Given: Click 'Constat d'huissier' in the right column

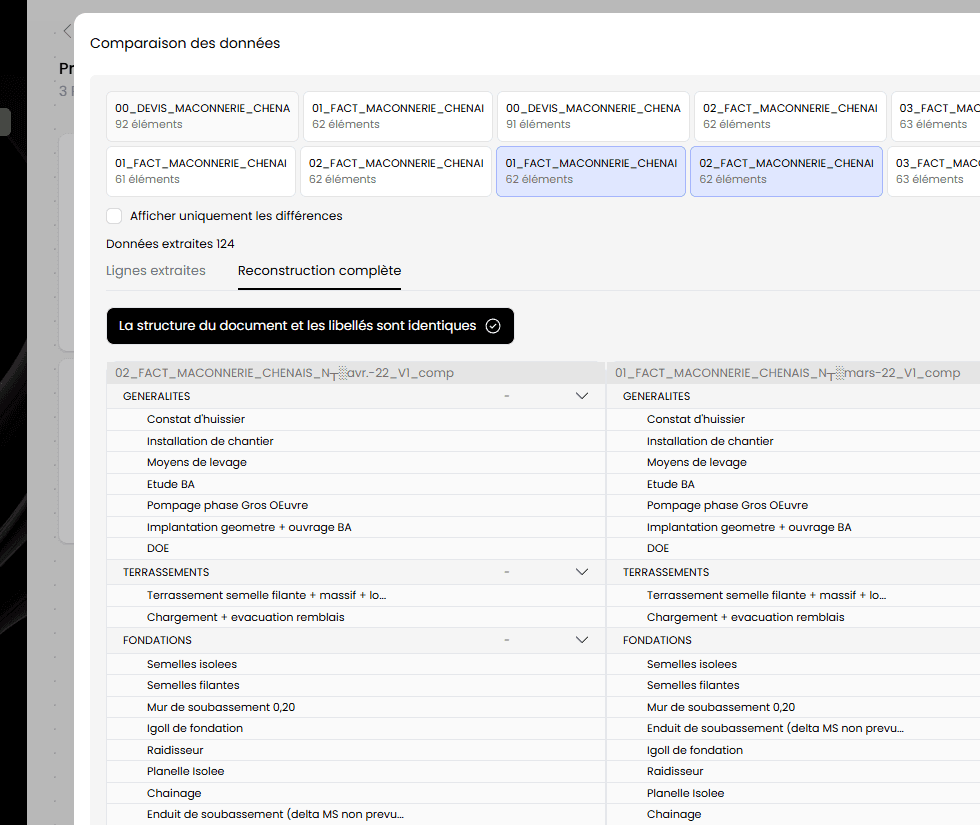Looking at the screenshot, I should click(696, 419).
